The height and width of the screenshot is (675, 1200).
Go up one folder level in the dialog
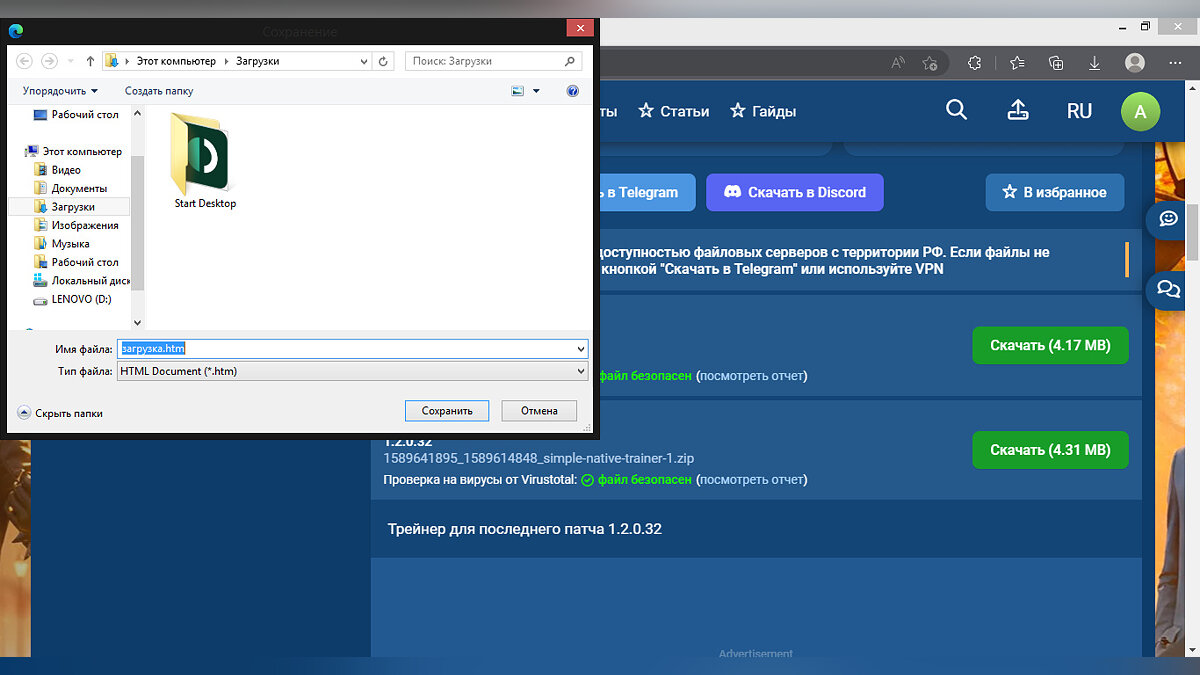coord(90,61)
